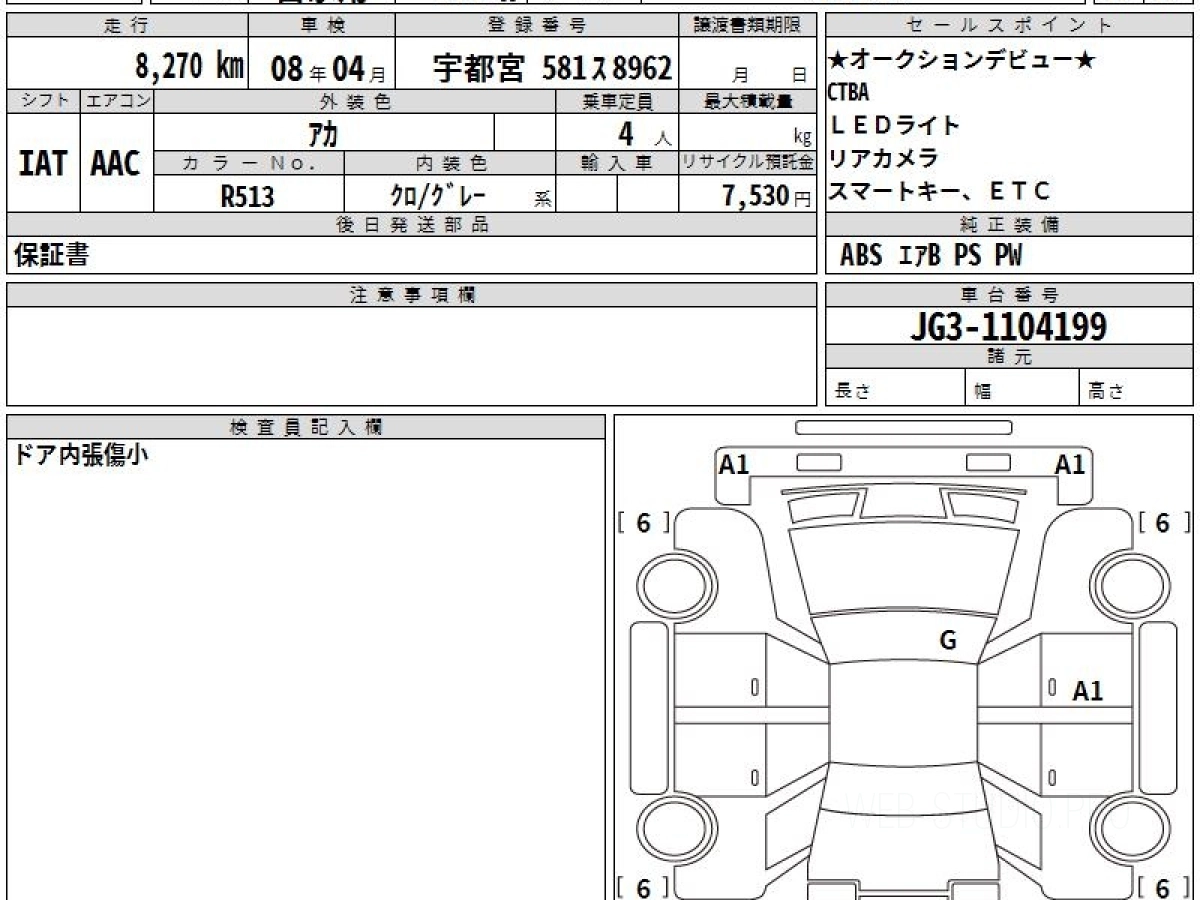Click the 保証書 entry under later-shipped parts
1200x900 pixels.
51,255
